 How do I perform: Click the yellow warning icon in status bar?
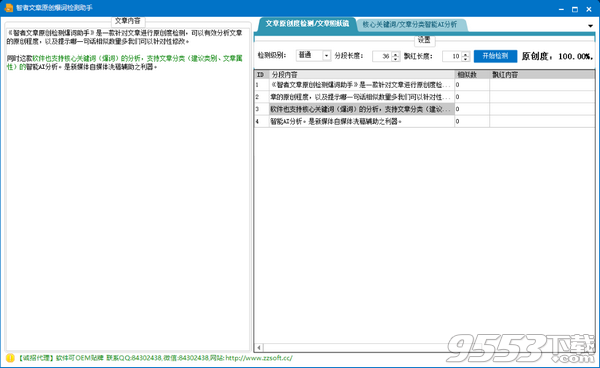[10, 358]
